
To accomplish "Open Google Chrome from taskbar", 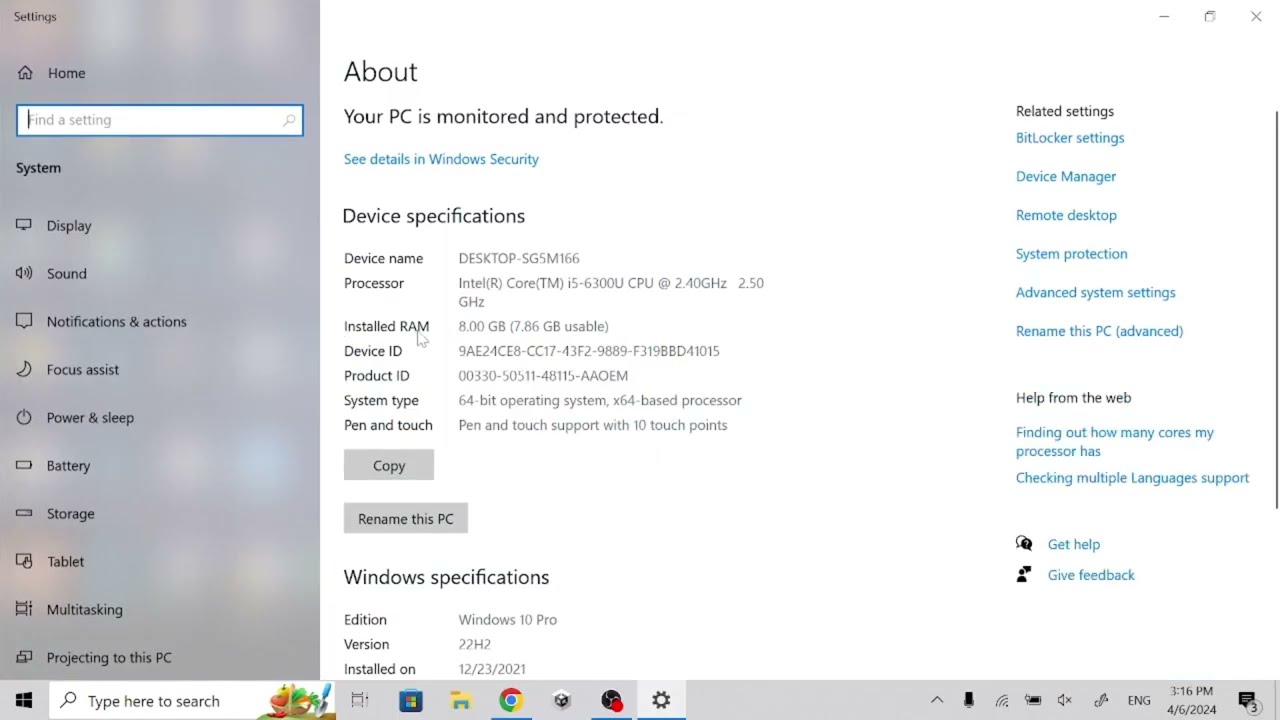I will click(x=511, y=701).
